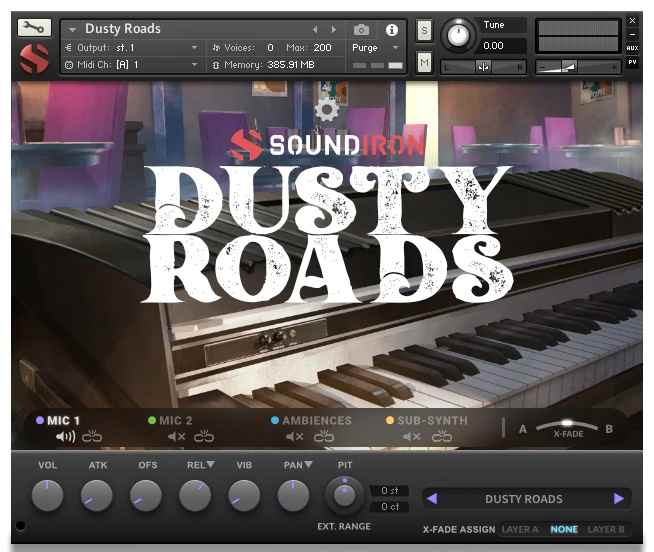Open the Purge dropdown menu
The image size is (654, 552).
[375, 48]
